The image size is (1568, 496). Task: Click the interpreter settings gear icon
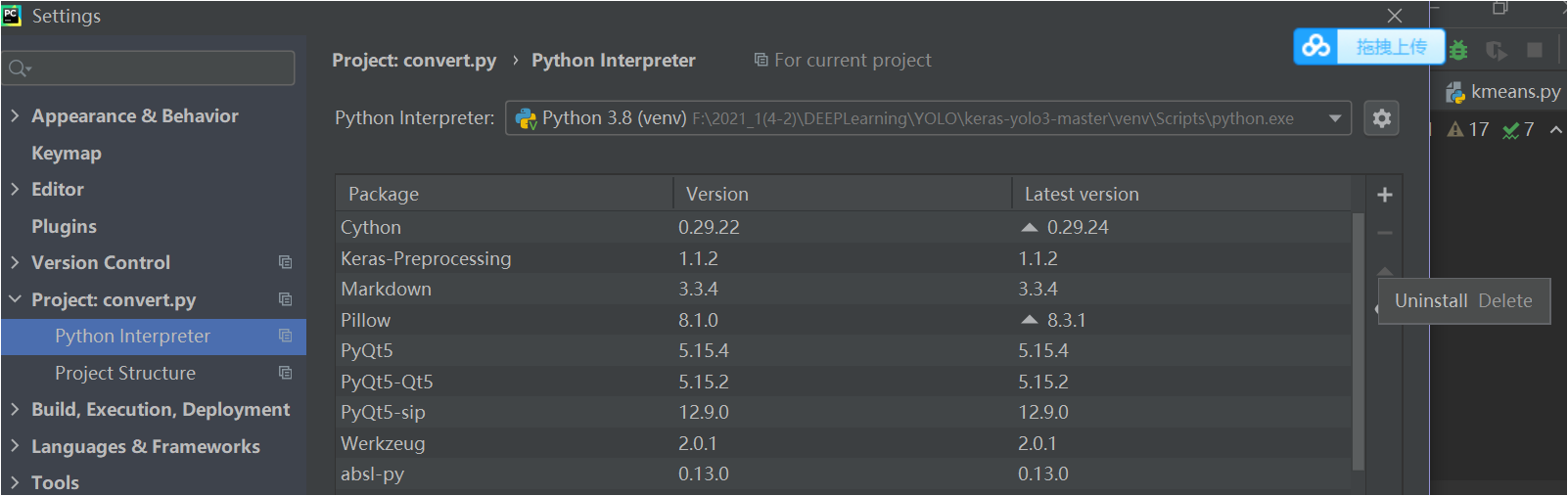(1381, 118)
